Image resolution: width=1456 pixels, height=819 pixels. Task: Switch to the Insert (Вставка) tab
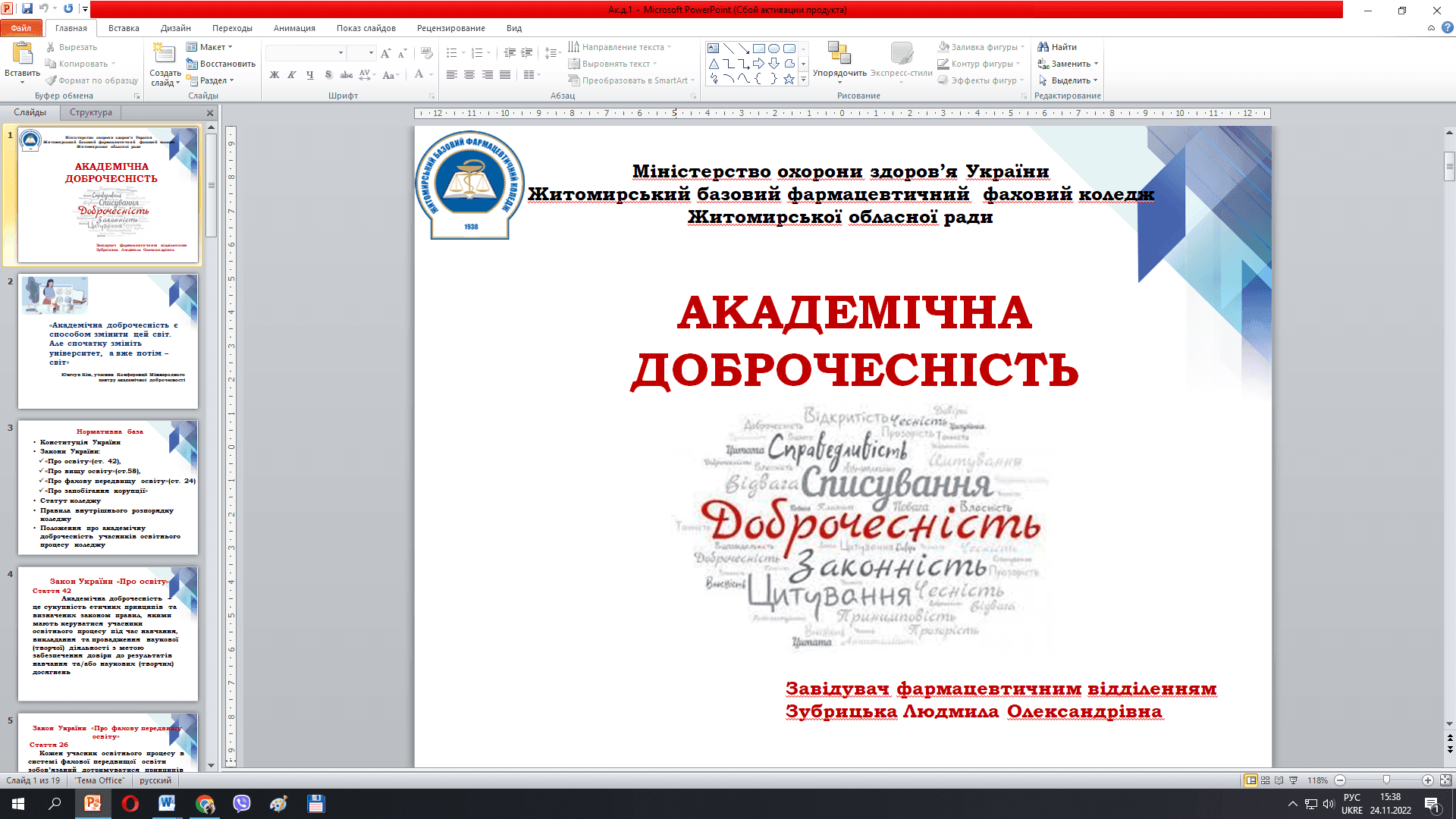tap(124, 28)
